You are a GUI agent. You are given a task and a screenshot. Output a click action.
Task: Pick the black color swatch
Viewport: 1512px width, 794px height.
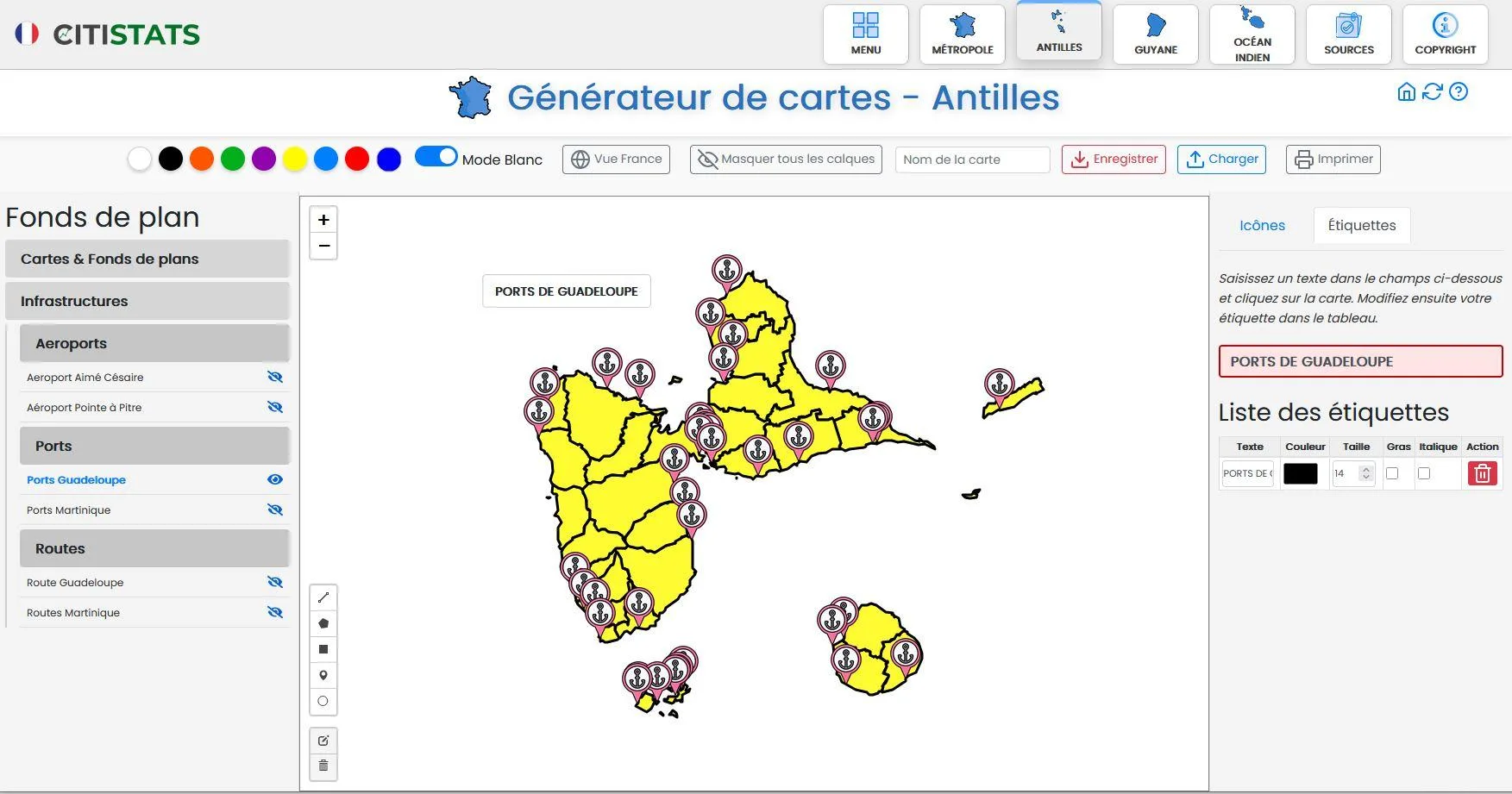click(171, 159)
